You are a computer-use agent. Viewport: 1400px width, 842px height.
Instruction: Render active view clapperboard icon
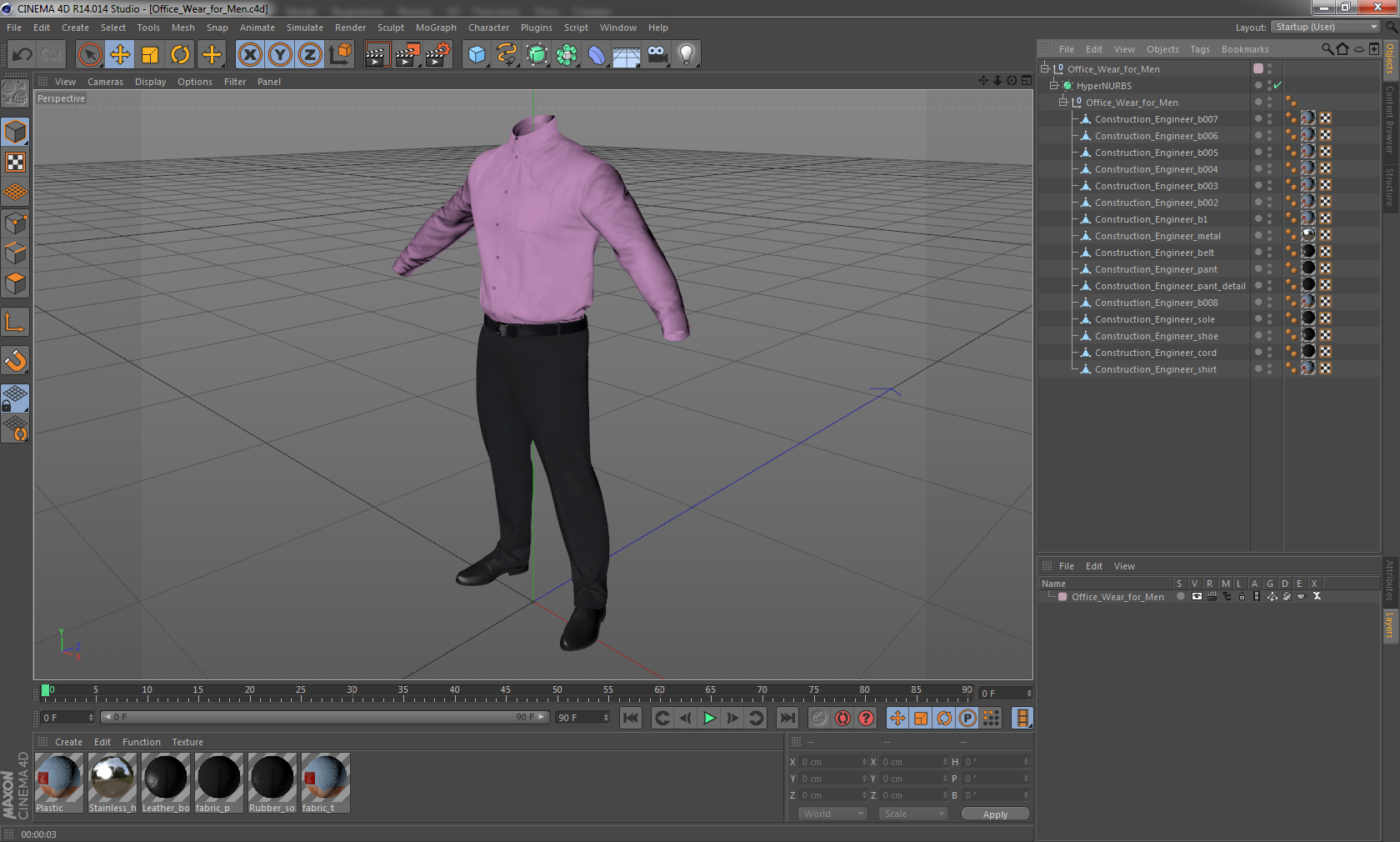click(377, 55)
